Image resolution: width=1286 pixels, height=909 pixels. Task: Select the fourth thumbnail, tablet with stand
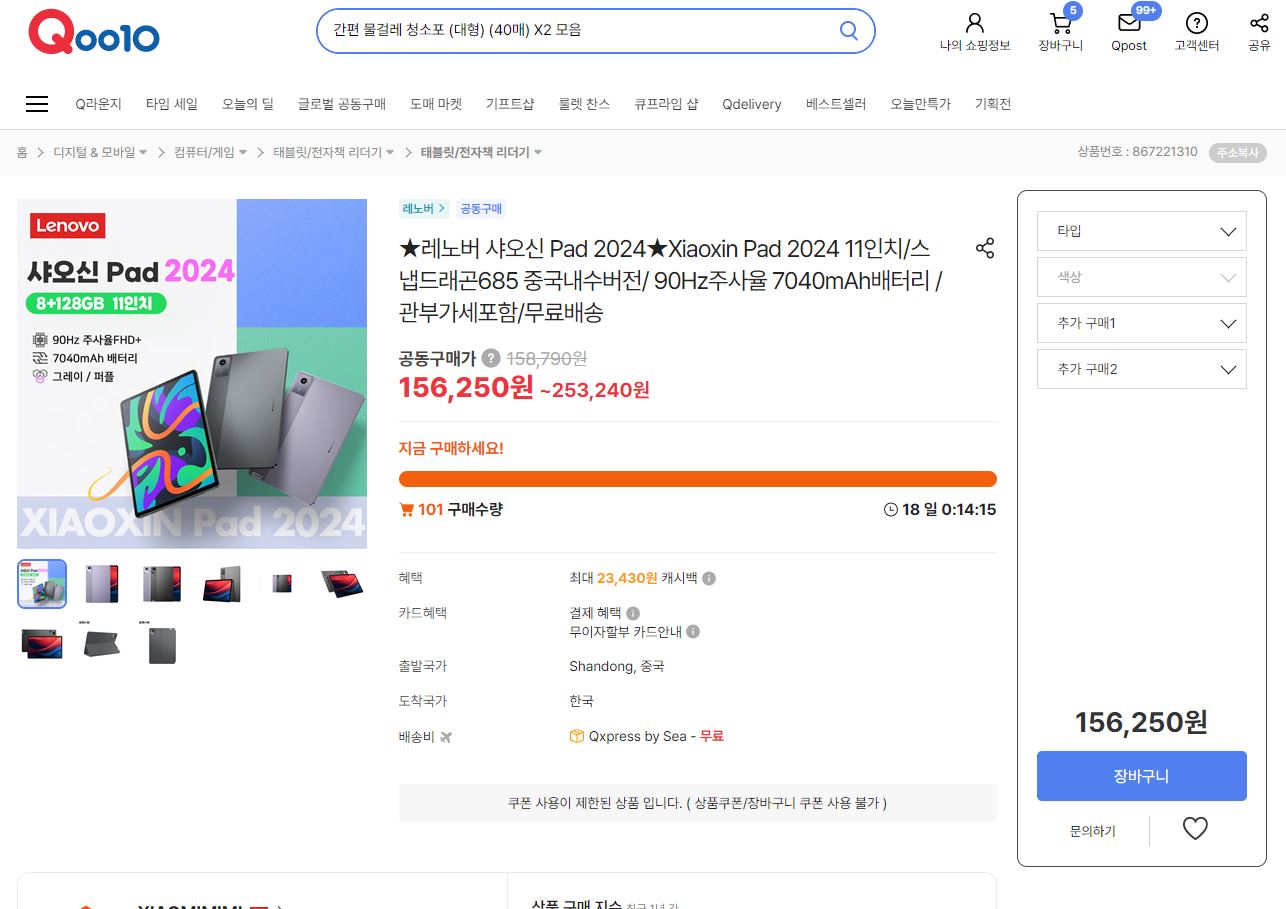coord(222,584)
